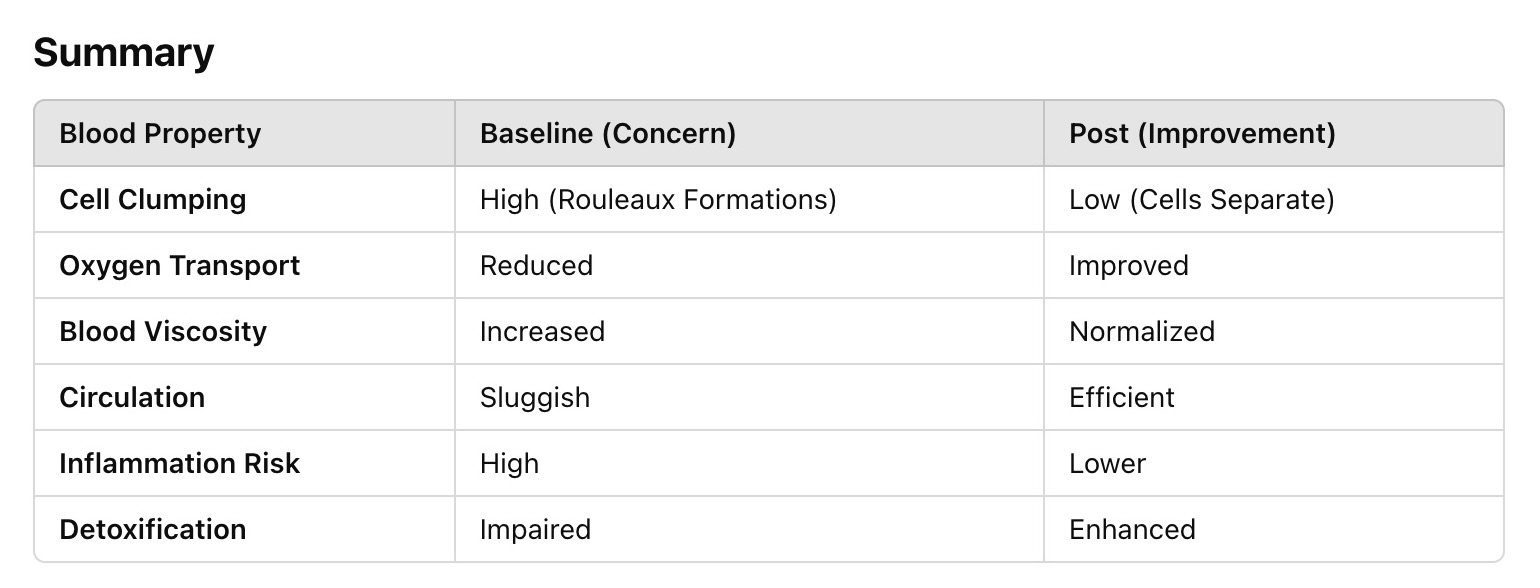1540x588 pixels.
Task: Click the Normalized cell
Action: point(1142,332)
